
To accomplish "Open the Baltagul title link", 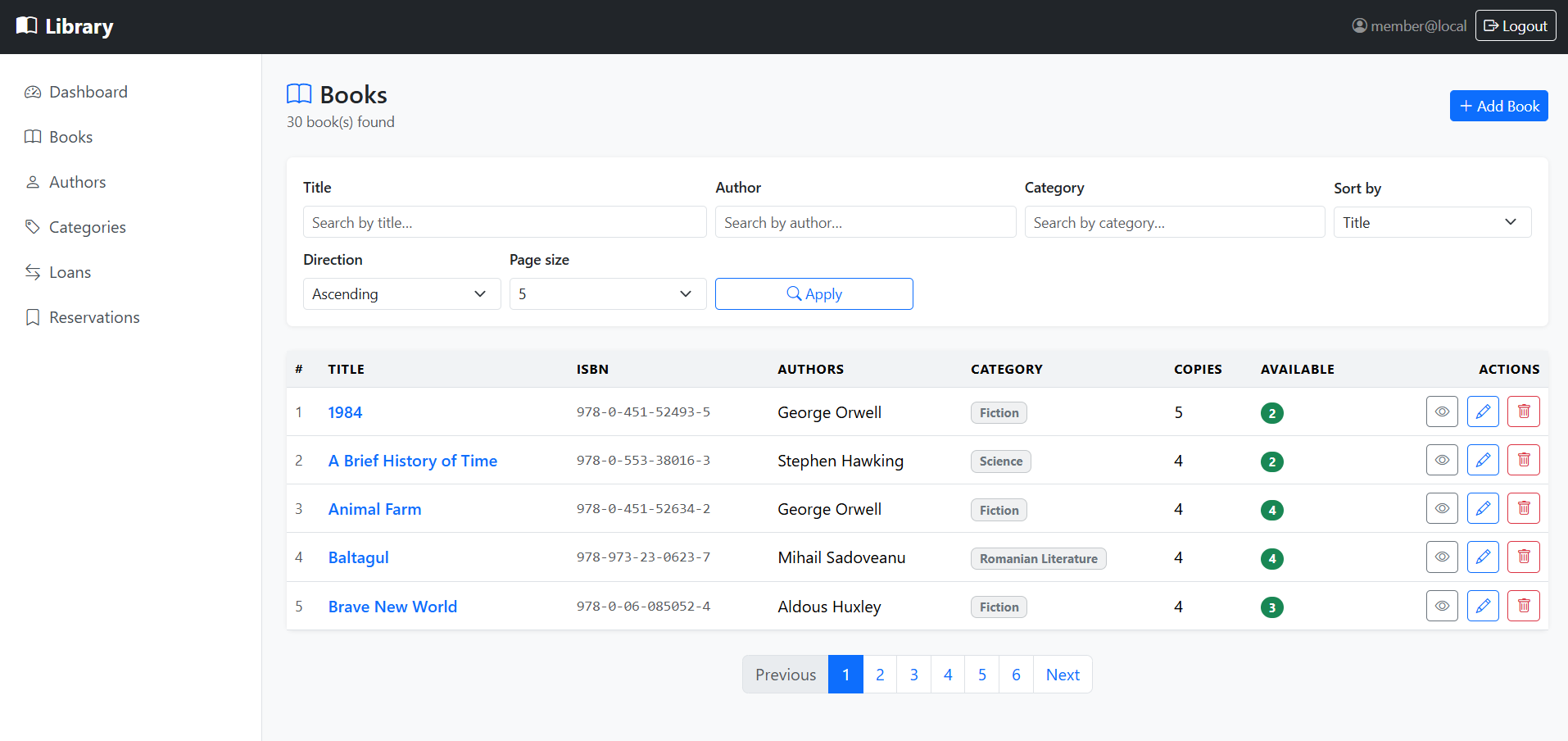I will click(x=358, y=557).
